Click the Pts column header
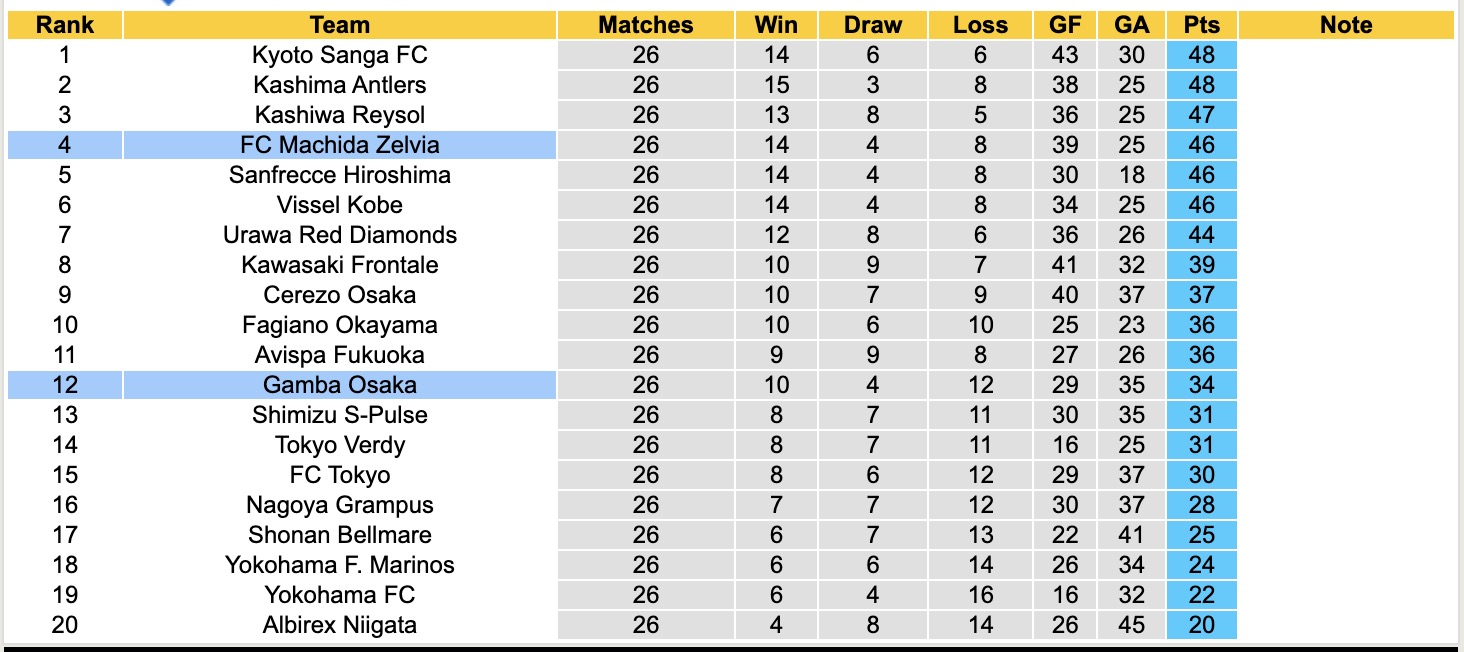Image resolution: width=1464 pixels, height=652 pixels. 1201,25
